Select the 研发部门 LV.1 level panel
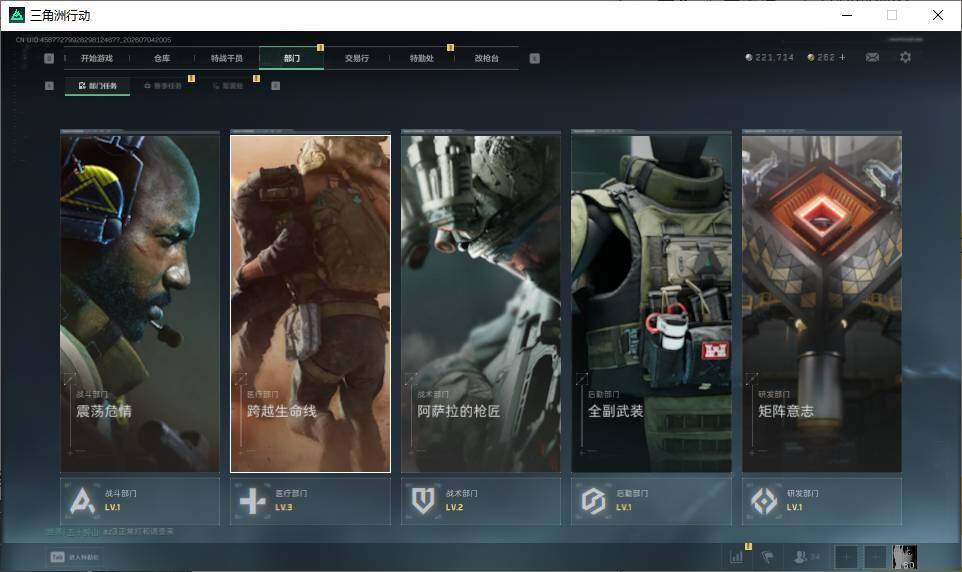 tap(822, 501)
